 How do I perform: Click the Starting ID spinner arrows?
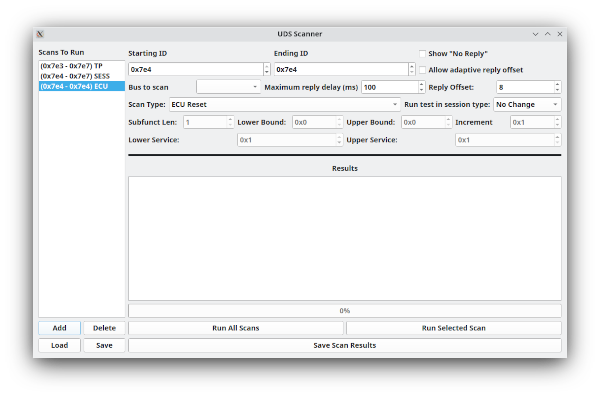click(x=267, y=69)
